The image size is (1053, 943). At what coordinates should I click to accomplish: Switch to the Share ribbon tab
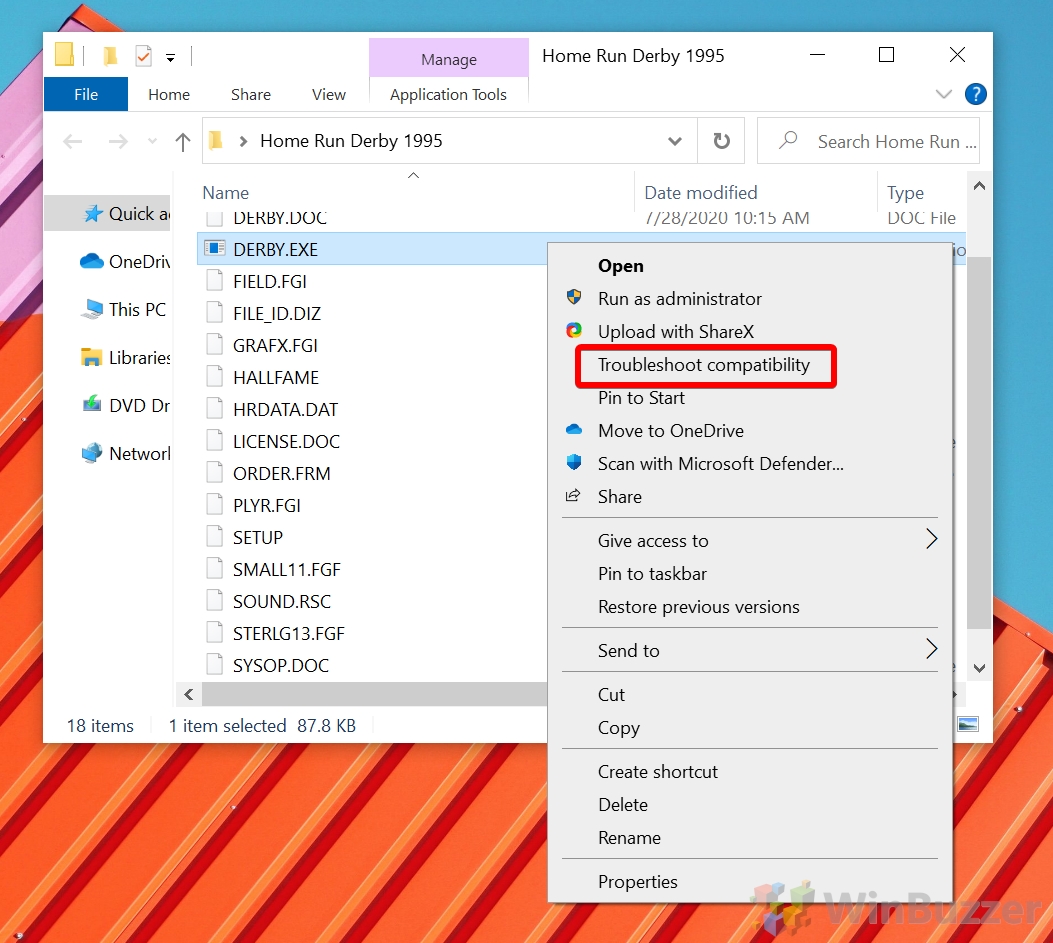pos(250,95)
